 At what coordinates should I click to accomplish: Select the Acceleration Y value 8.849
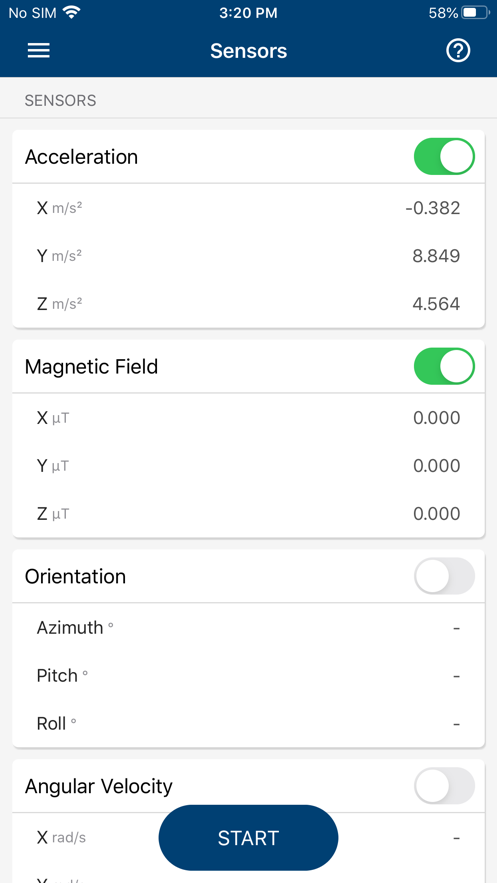pos(436,256)
